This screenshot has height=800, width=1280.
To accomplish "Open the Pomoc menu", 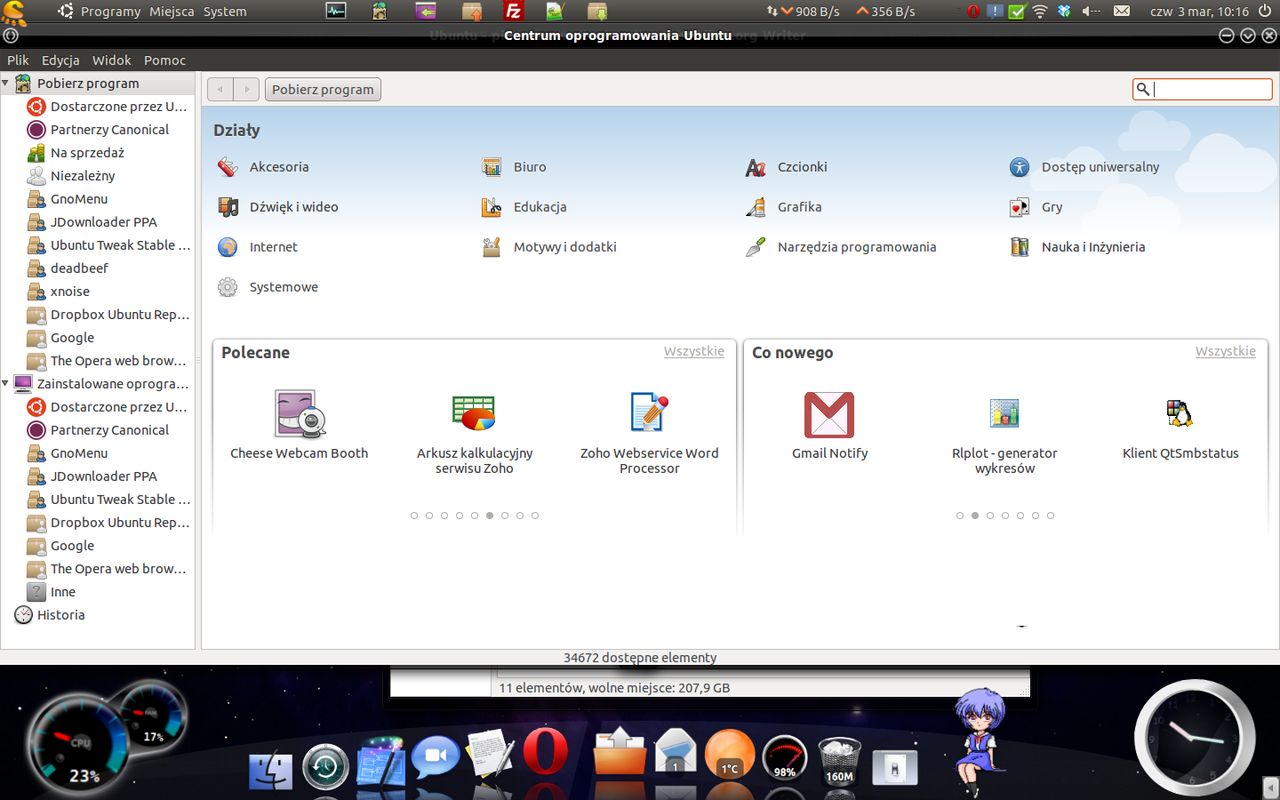I will coord(164,60).
